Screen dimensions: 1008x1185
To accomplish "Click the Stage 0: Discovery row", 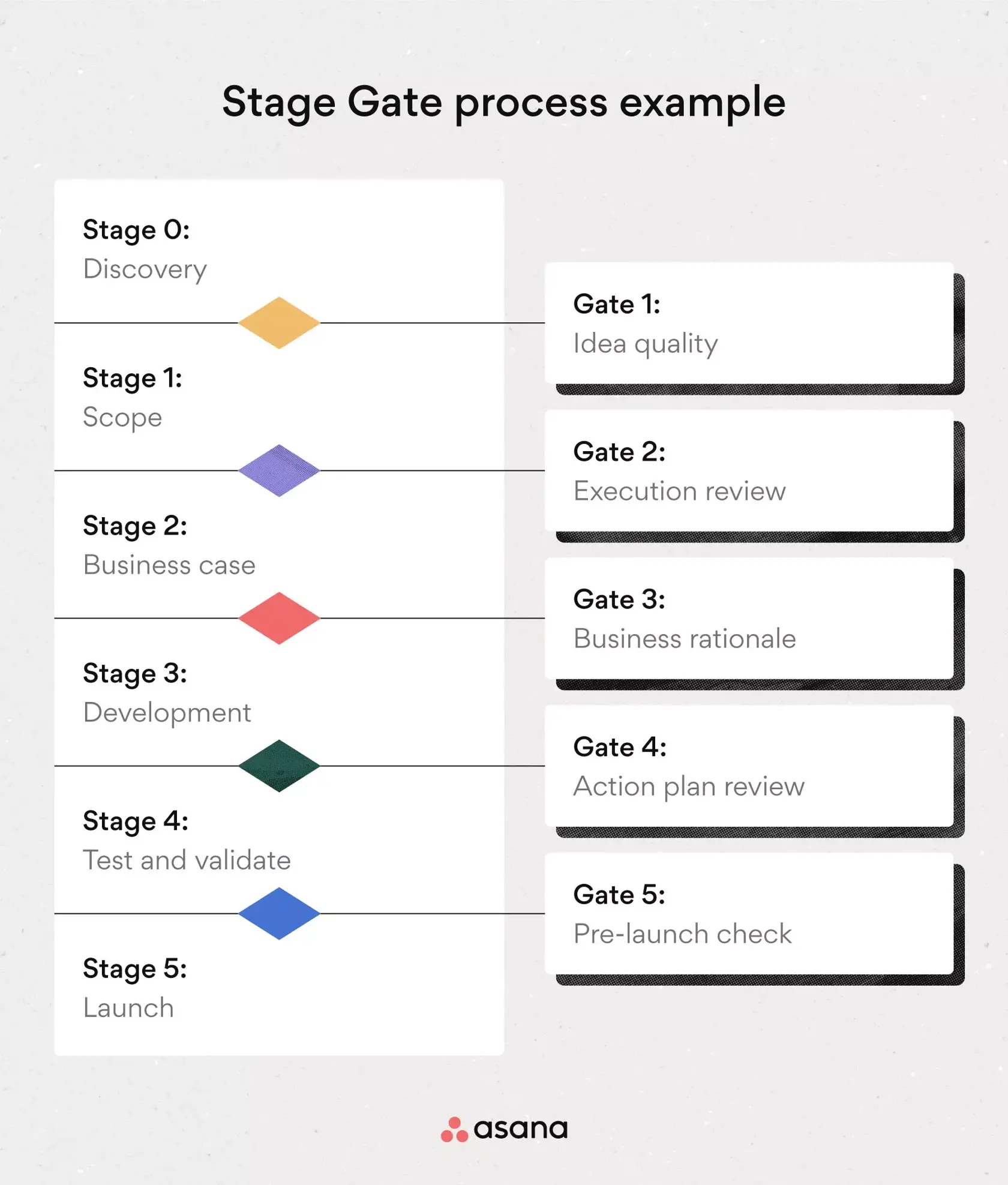I will pos(279,250).
